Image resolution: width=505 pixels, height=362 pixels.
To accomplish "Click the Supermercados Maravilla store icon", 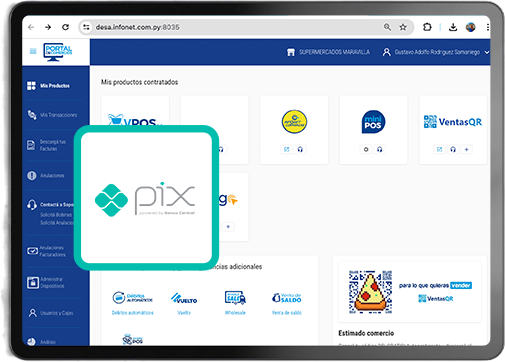I will (x=291, y=52).
